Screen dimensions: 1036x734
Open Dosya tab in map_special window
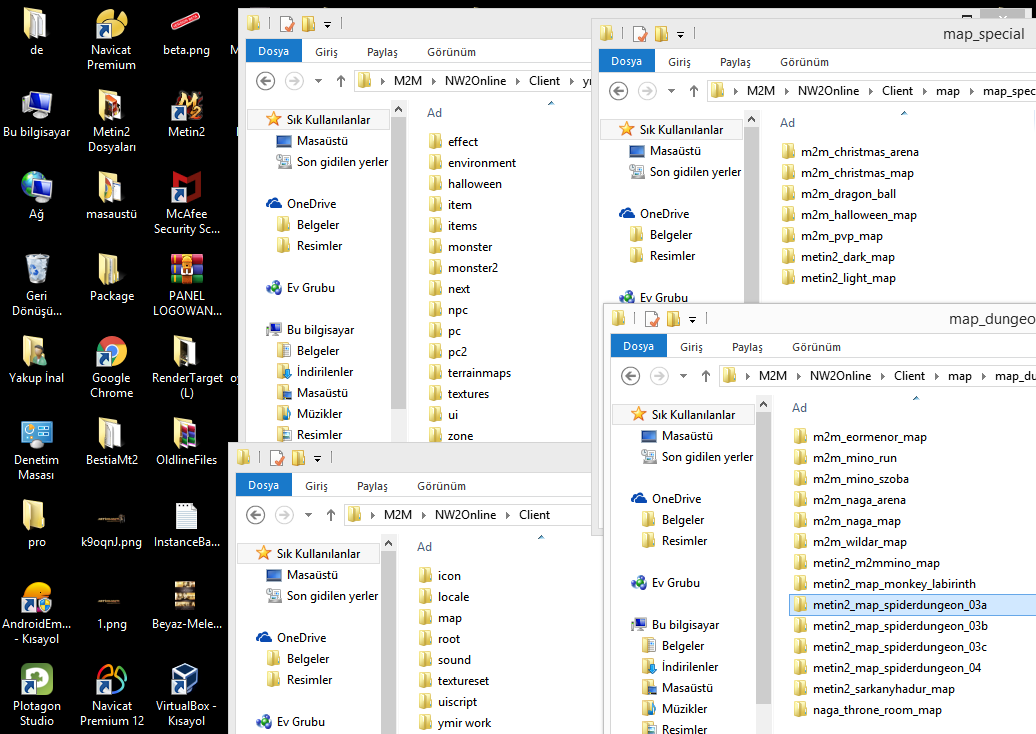626,61
